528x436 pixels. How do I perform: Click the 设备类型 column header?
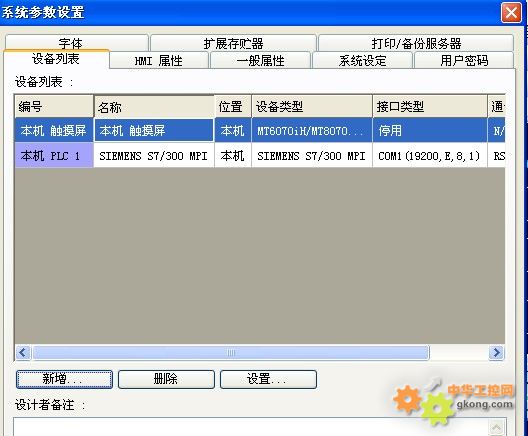(312, 107)
